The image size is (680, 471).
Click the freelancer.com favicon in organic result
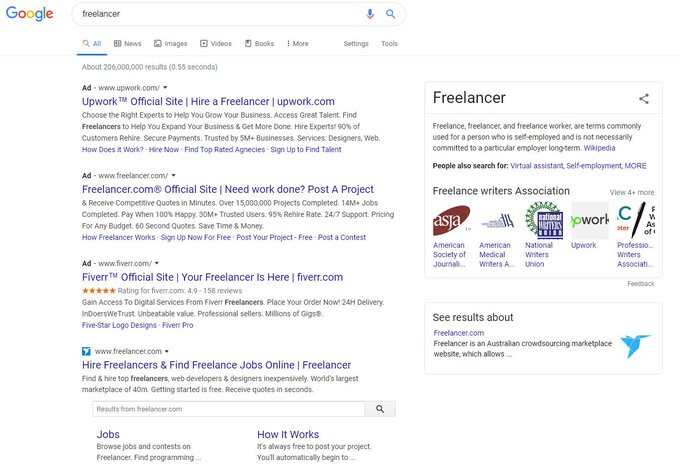86,351
